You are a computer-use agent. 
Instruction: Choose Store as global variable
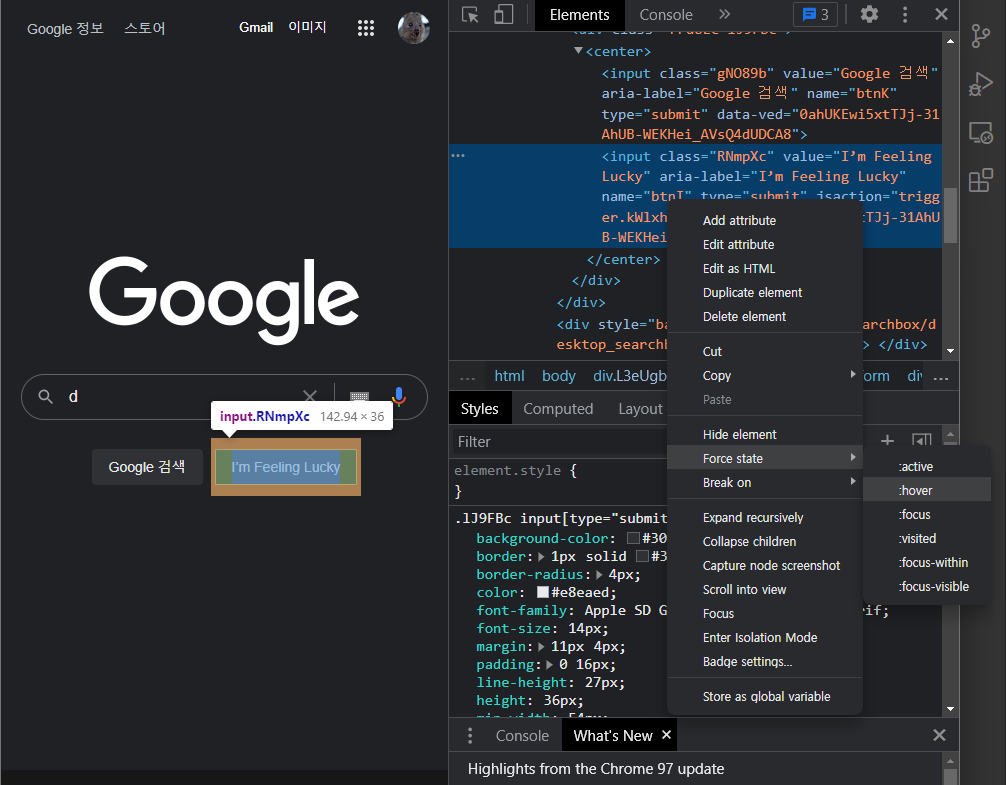pyautogui.click(x=765, y=696)
